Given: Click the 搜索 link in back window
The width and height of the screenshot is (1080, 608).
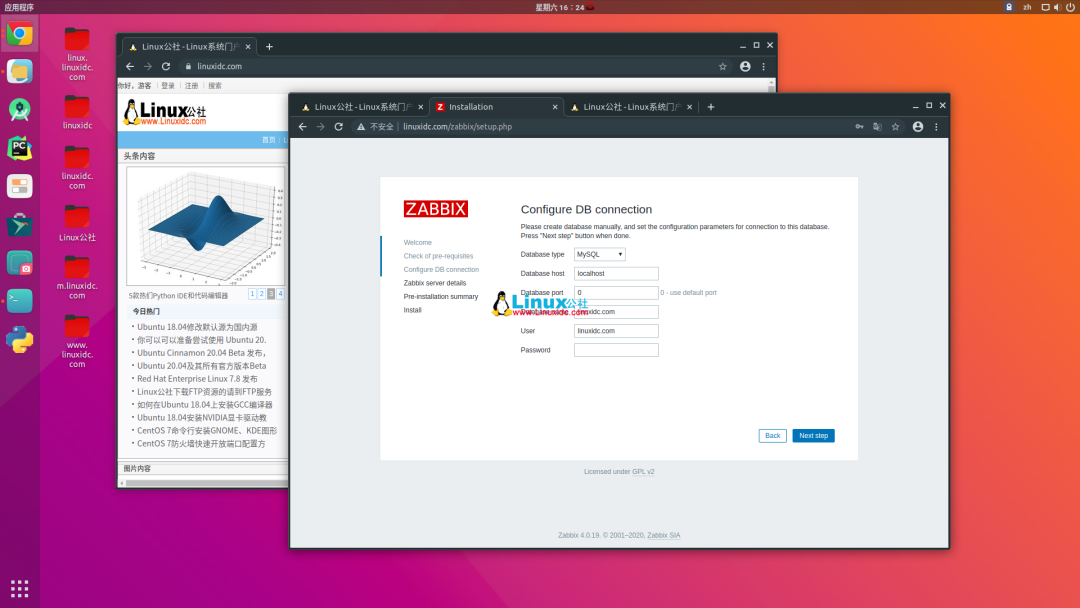Looking at the screenshot, I should (x=215, y=86).
